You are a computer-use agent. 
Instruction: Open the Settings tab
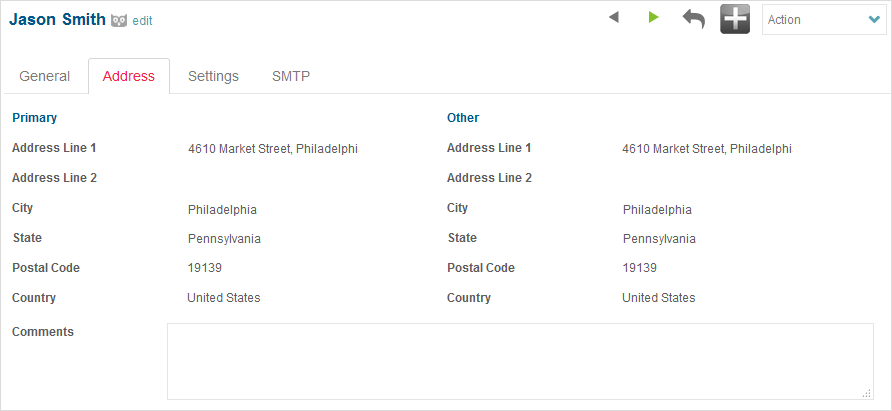click(213, 76)
